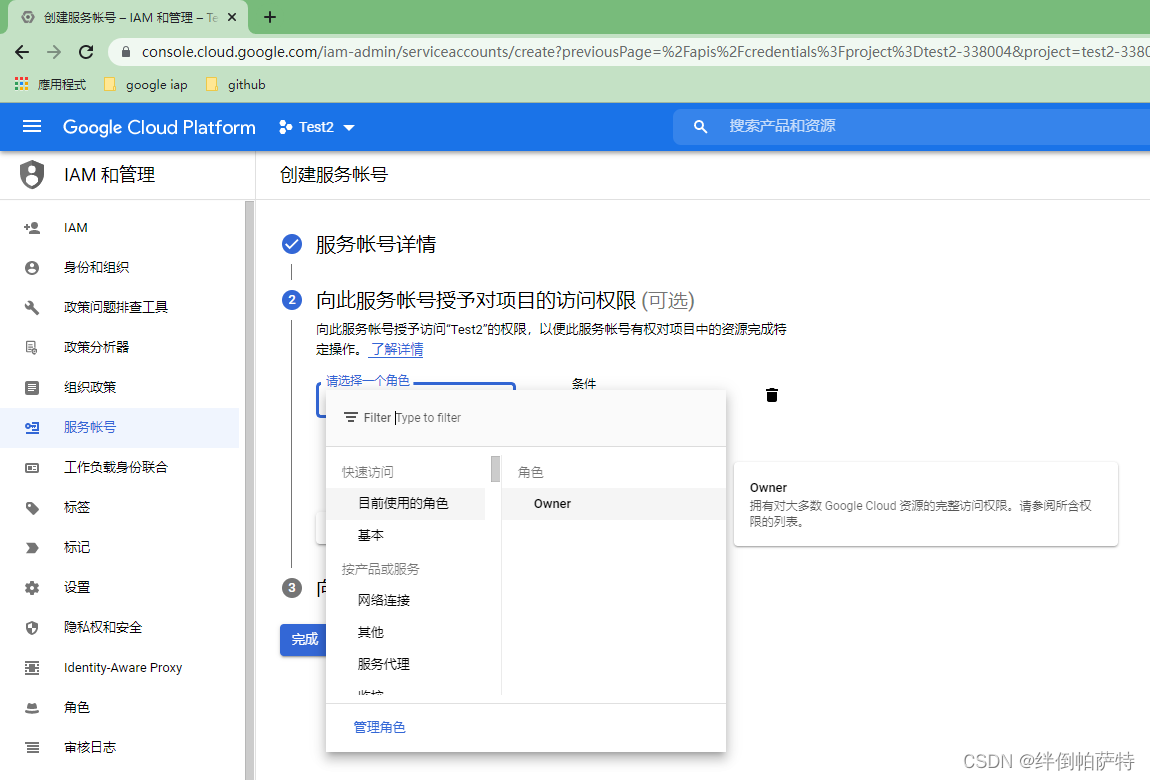Viewport: 1150px width, 780px height.
Task: Open a new browser tab with plus
Action: [x=270, y=17]
